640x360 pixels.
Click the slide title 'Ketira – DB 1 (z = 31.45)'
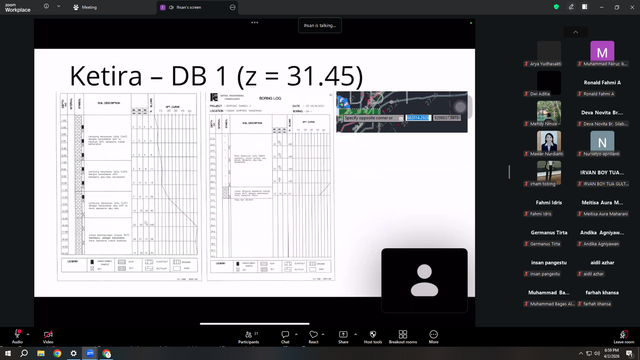tap(216, 76)
